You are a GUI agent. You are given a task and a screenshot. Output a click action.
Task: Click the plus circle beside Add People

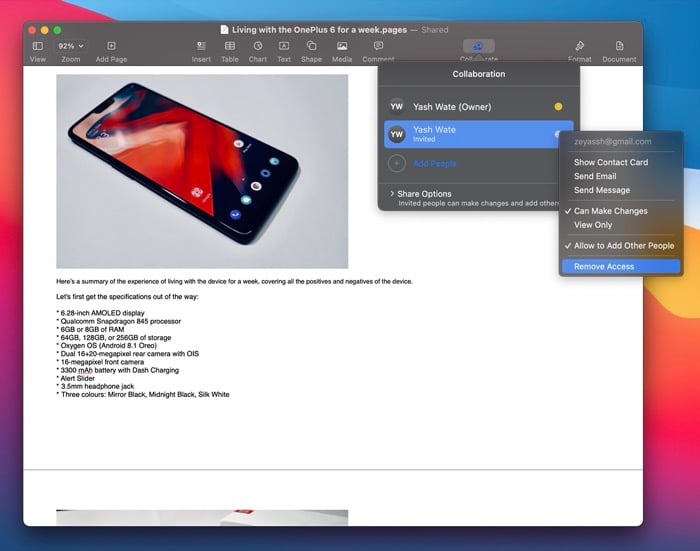396,163
